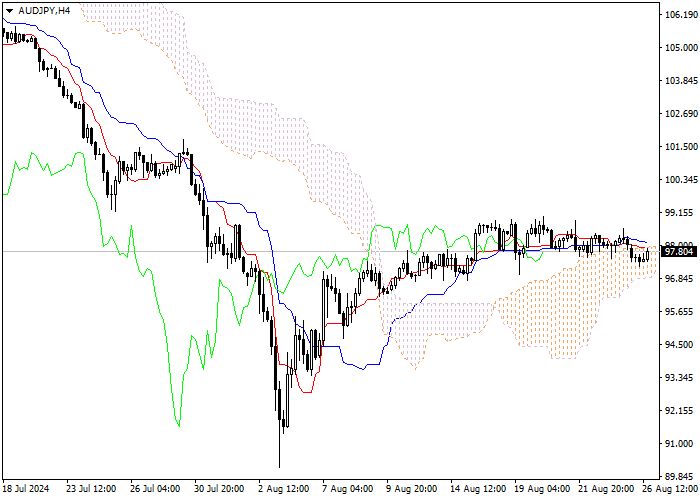The image size is (700, 500).
Task: Click the 21 Aug 20:00 time label
Action: pos(606,489)
